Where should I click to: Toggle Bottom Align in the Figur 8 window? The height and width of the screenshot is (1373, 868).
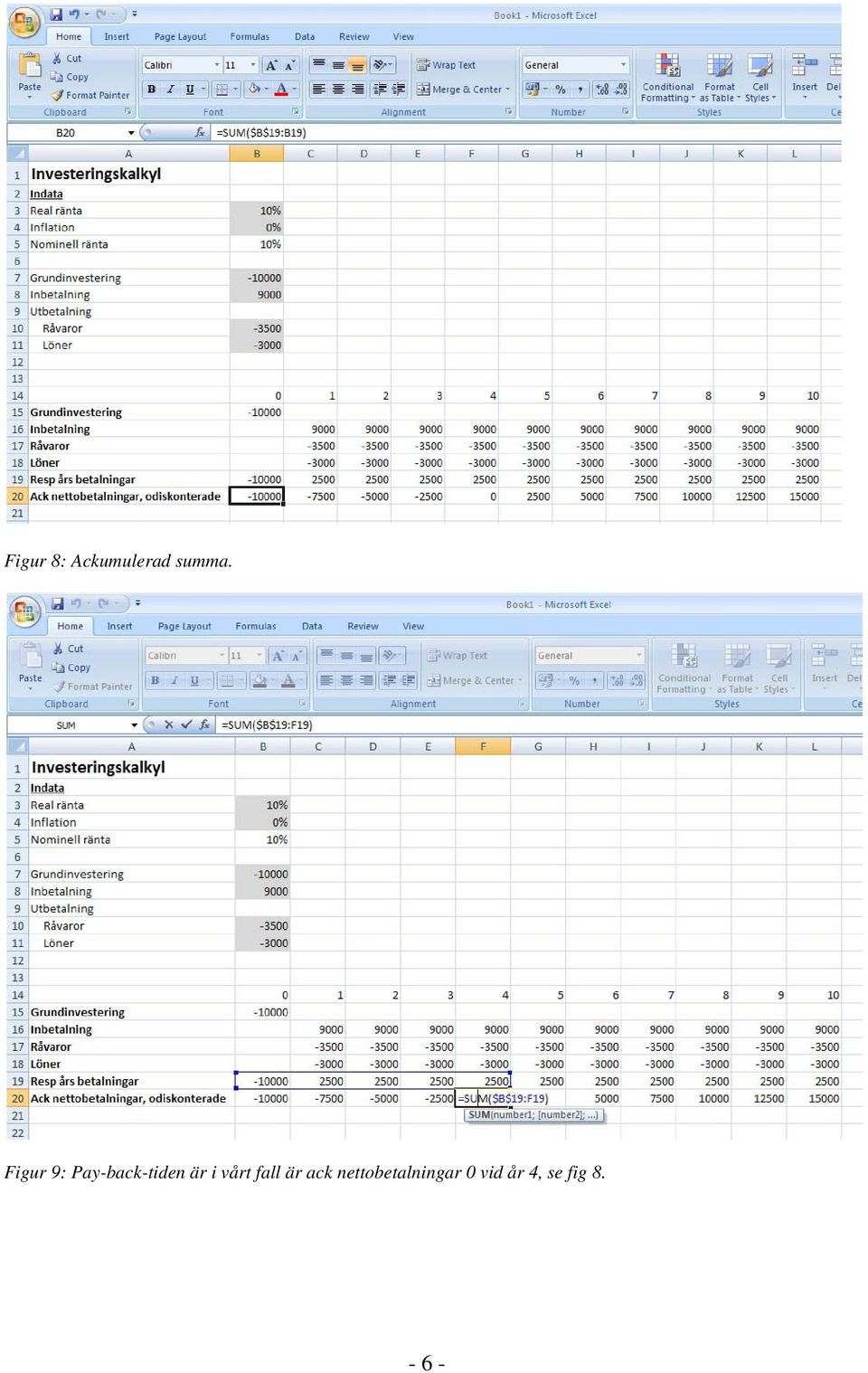[358, 65]
